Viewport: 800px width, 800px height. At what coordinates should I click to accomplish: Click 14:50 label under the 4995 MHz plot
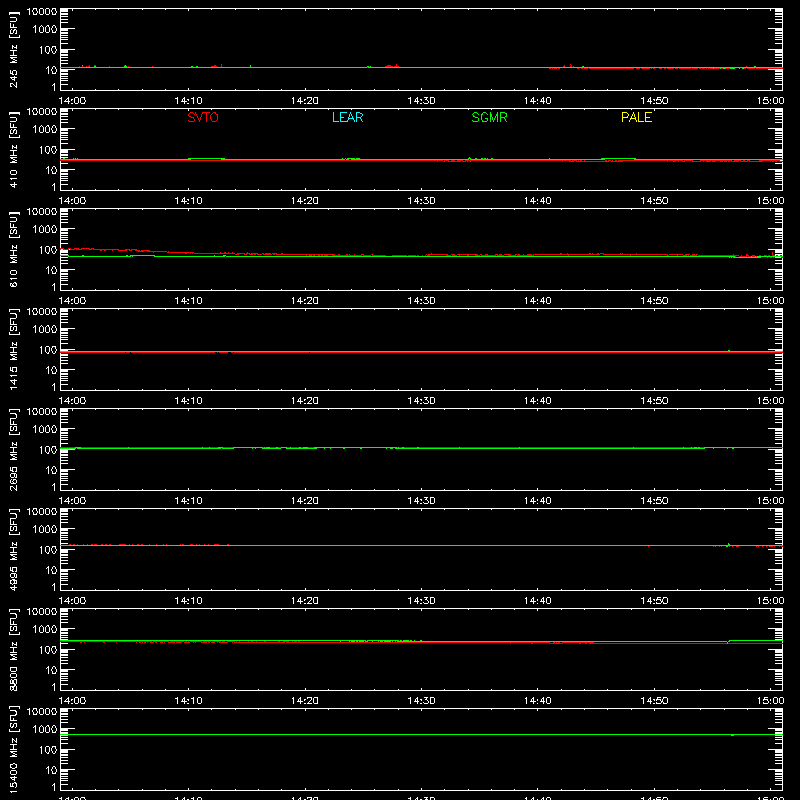coord(654,601)
